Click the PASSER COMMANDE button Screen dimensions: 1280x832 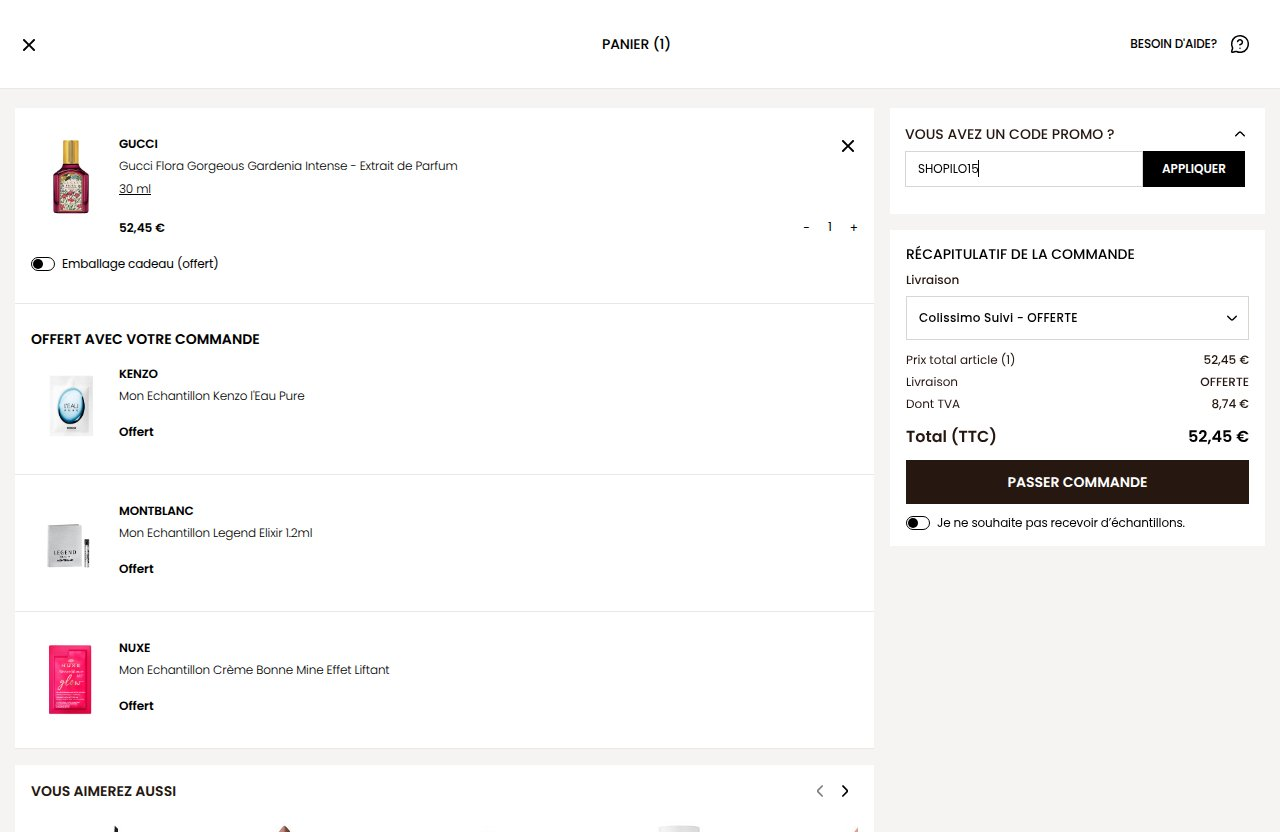(x=1077, y=482)
